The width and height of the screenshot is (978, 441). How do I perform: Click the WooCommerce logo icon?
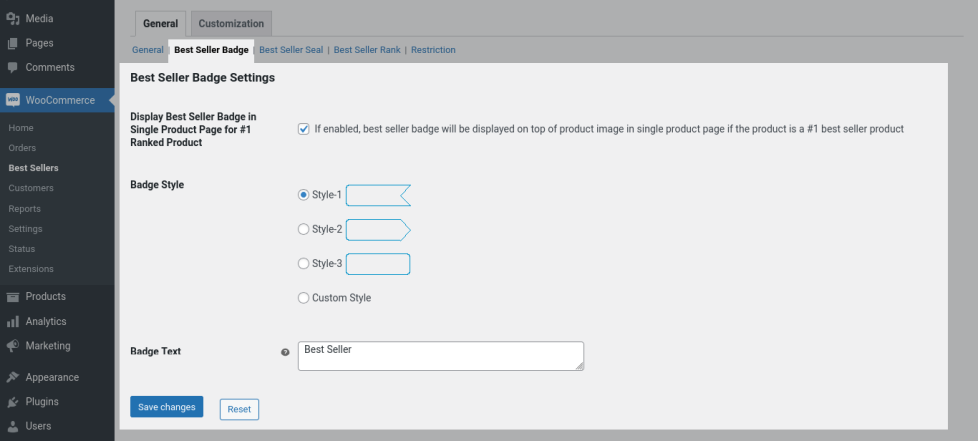(x=13, y=100)
